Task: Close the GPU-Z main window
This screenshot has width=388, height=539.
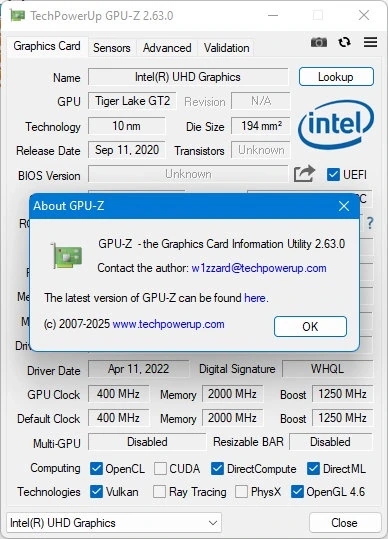Action: (x=364, y=15)
